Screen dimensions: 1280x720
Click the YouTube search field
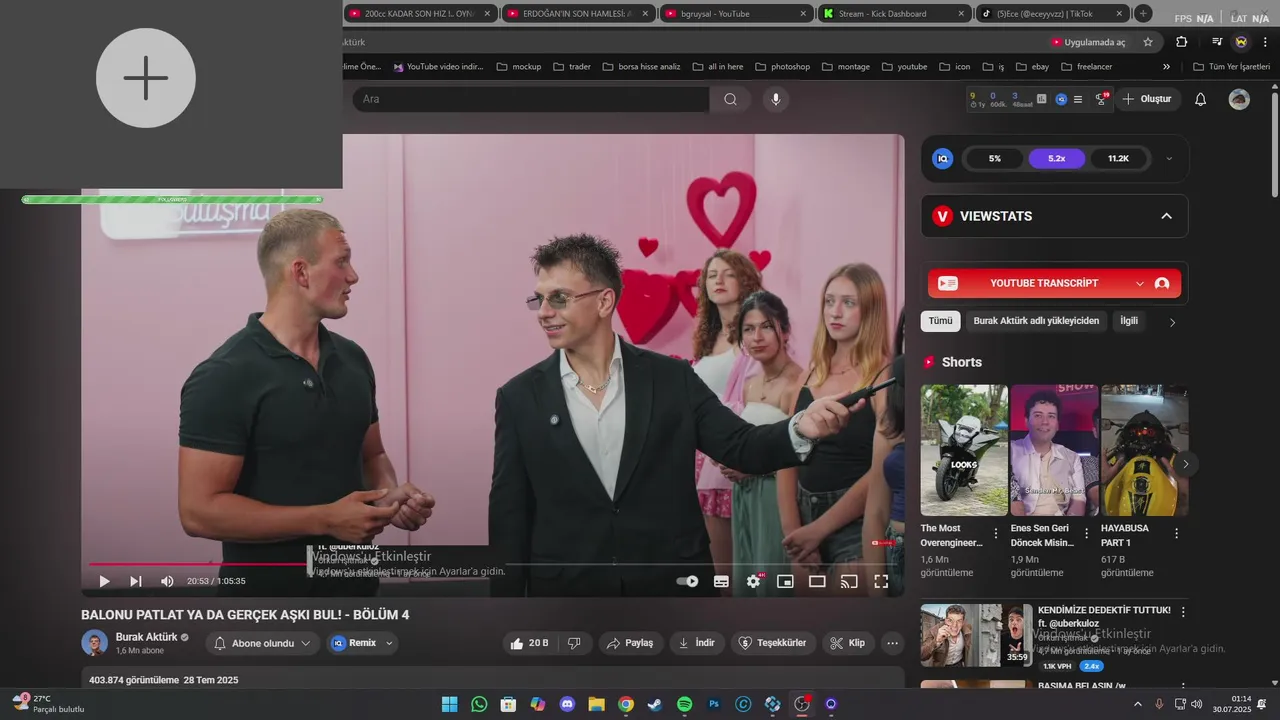(x=531, y=99)
